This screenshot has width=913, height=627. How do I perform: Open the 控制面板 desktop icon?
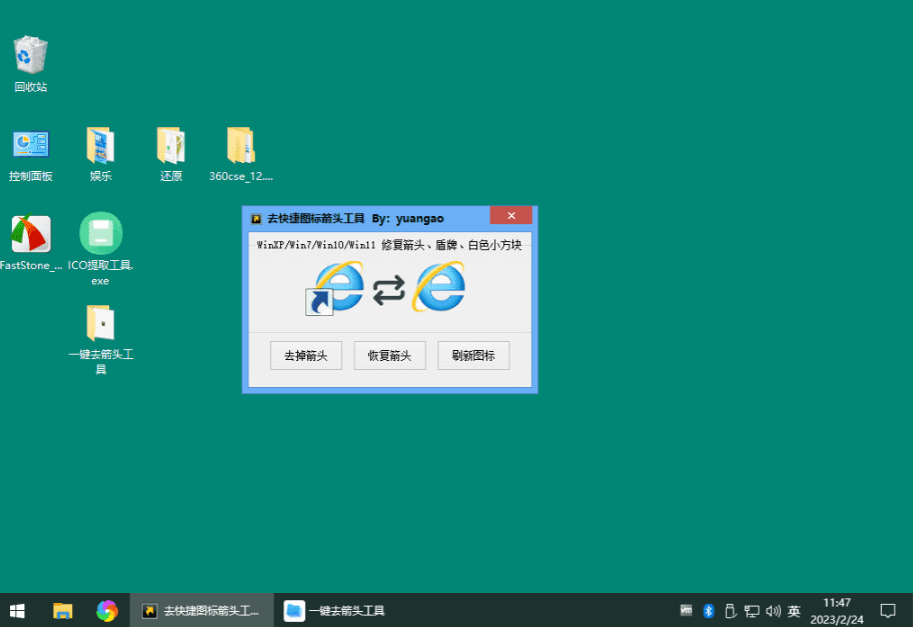[x=30, y=145]
